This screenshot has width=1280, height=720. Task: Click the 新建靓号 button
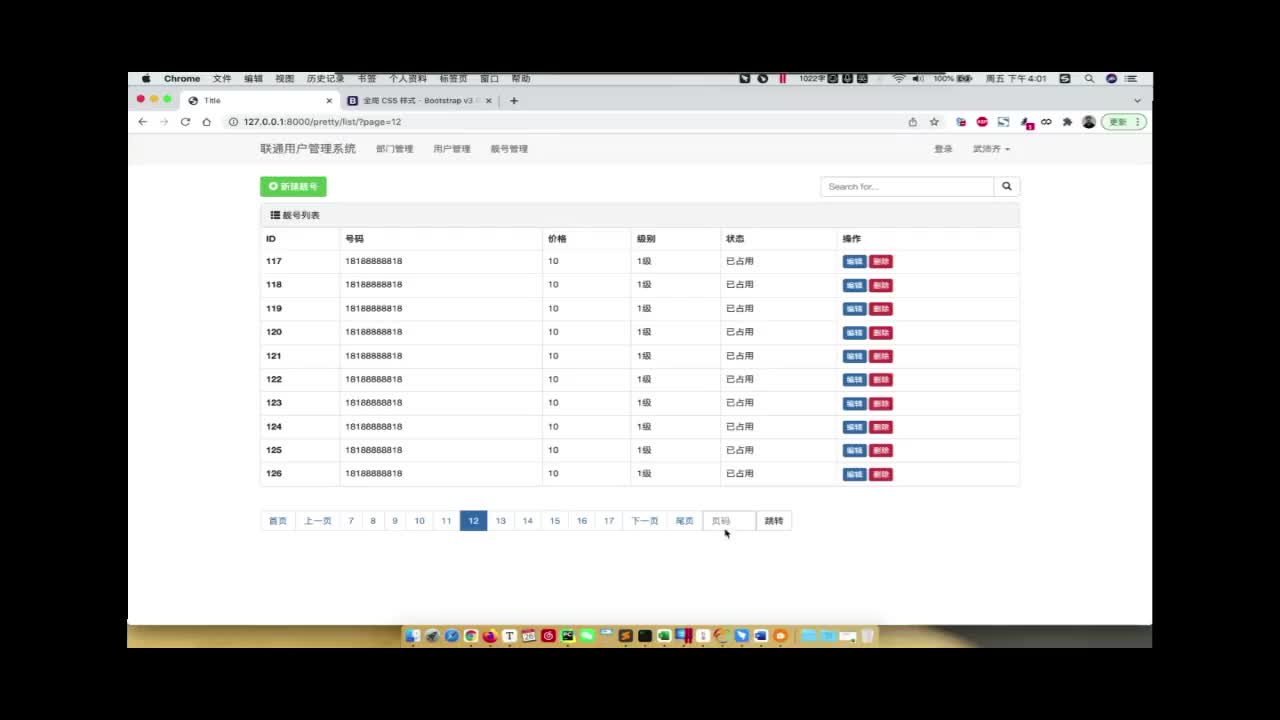point(293,186)
